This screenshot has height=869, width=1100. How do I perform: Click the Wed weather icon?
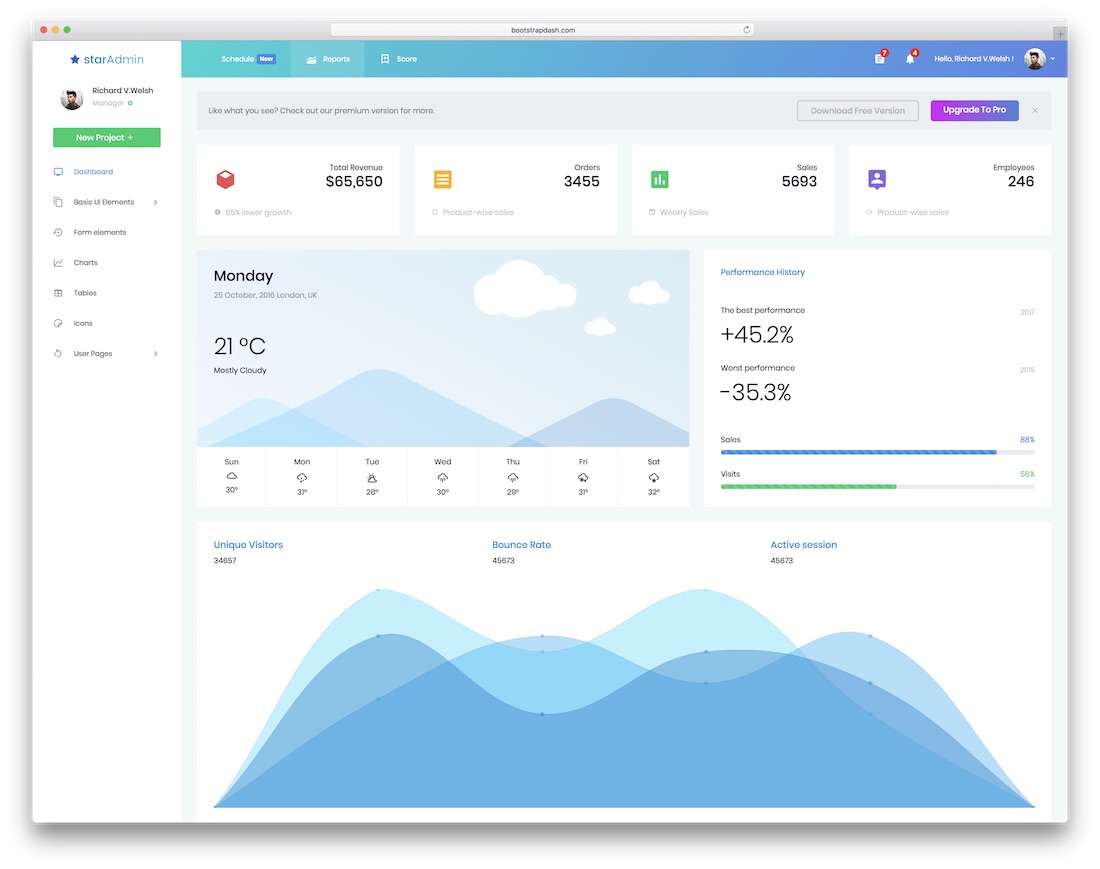[x=443, y=478]
